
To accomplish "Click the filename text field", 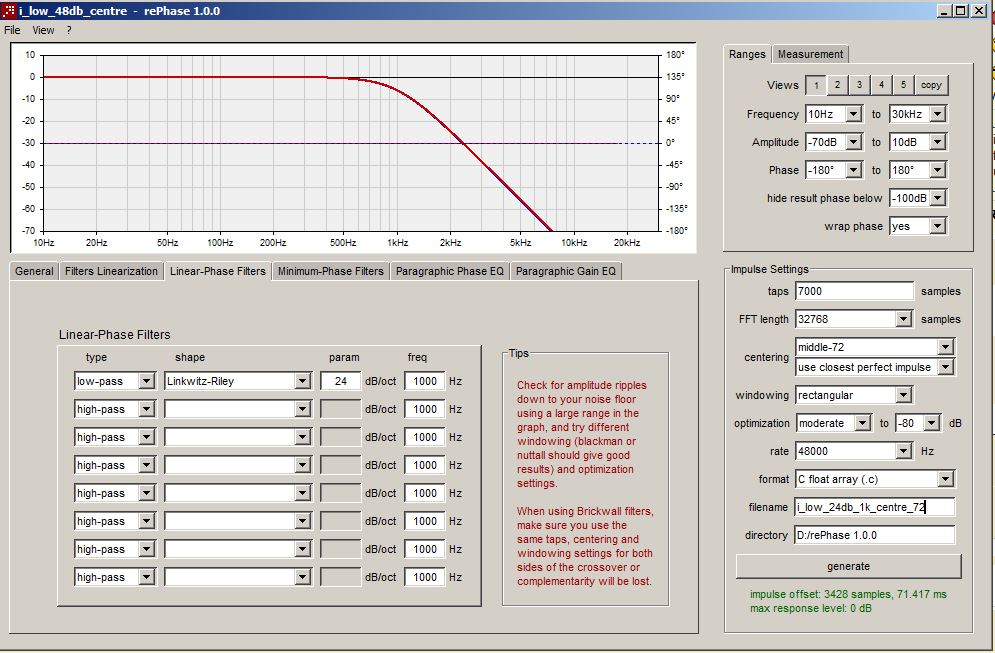I will pos(874,507).
